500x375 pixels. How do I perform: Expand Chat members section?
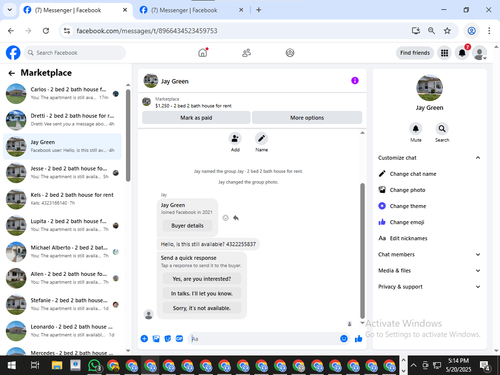(429, 254)
